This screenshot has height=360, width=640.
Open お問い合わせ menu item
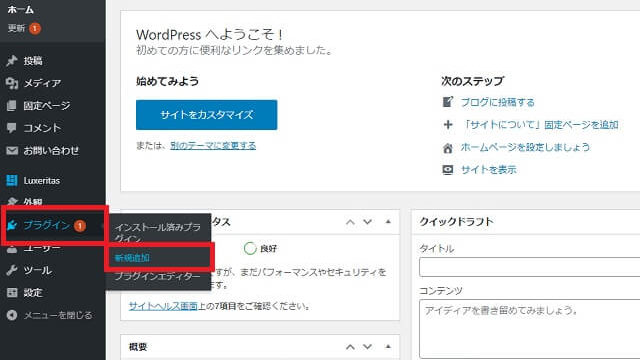coord(51,151)
